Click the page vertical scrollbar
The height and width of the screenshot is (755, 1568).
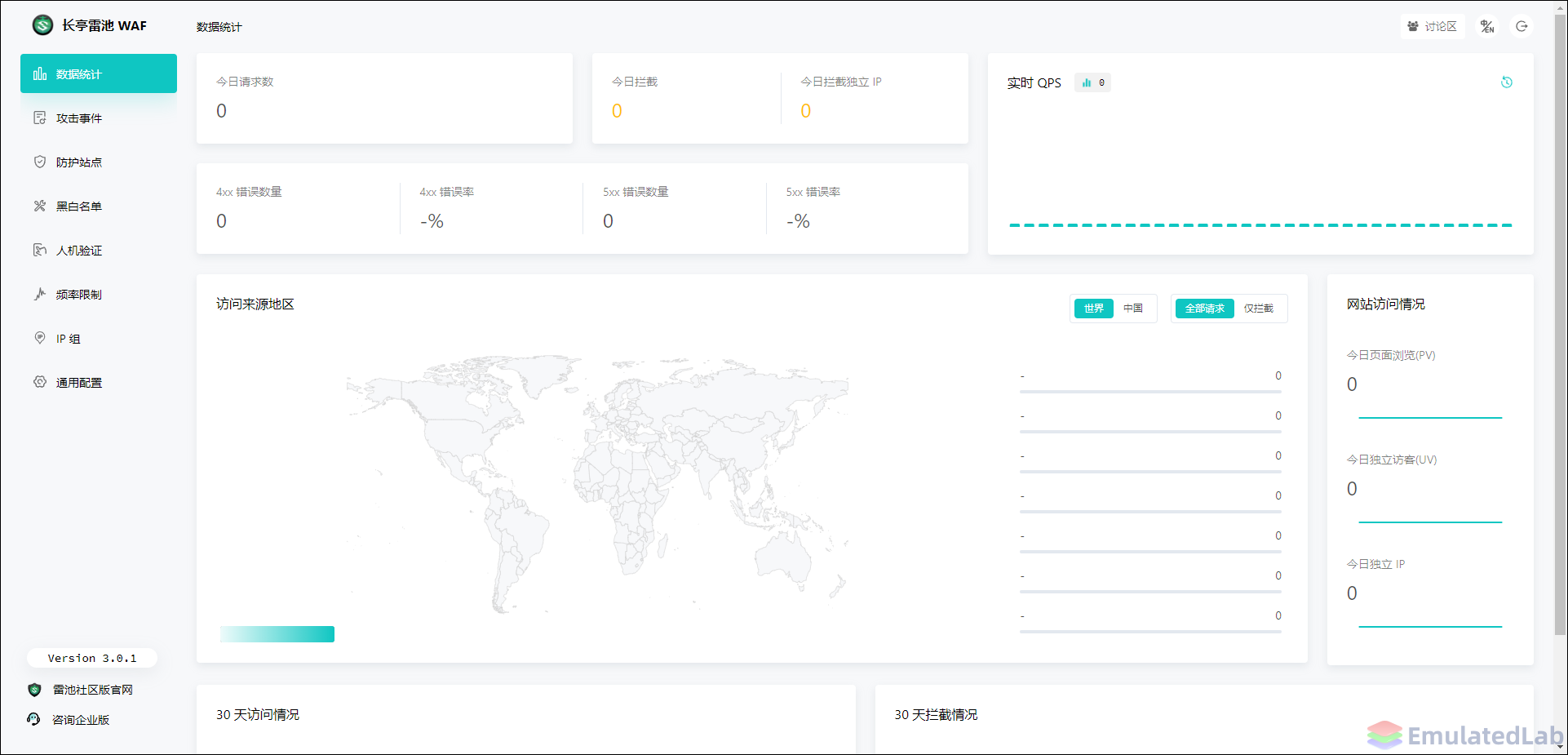click(x=1560, y=326)
